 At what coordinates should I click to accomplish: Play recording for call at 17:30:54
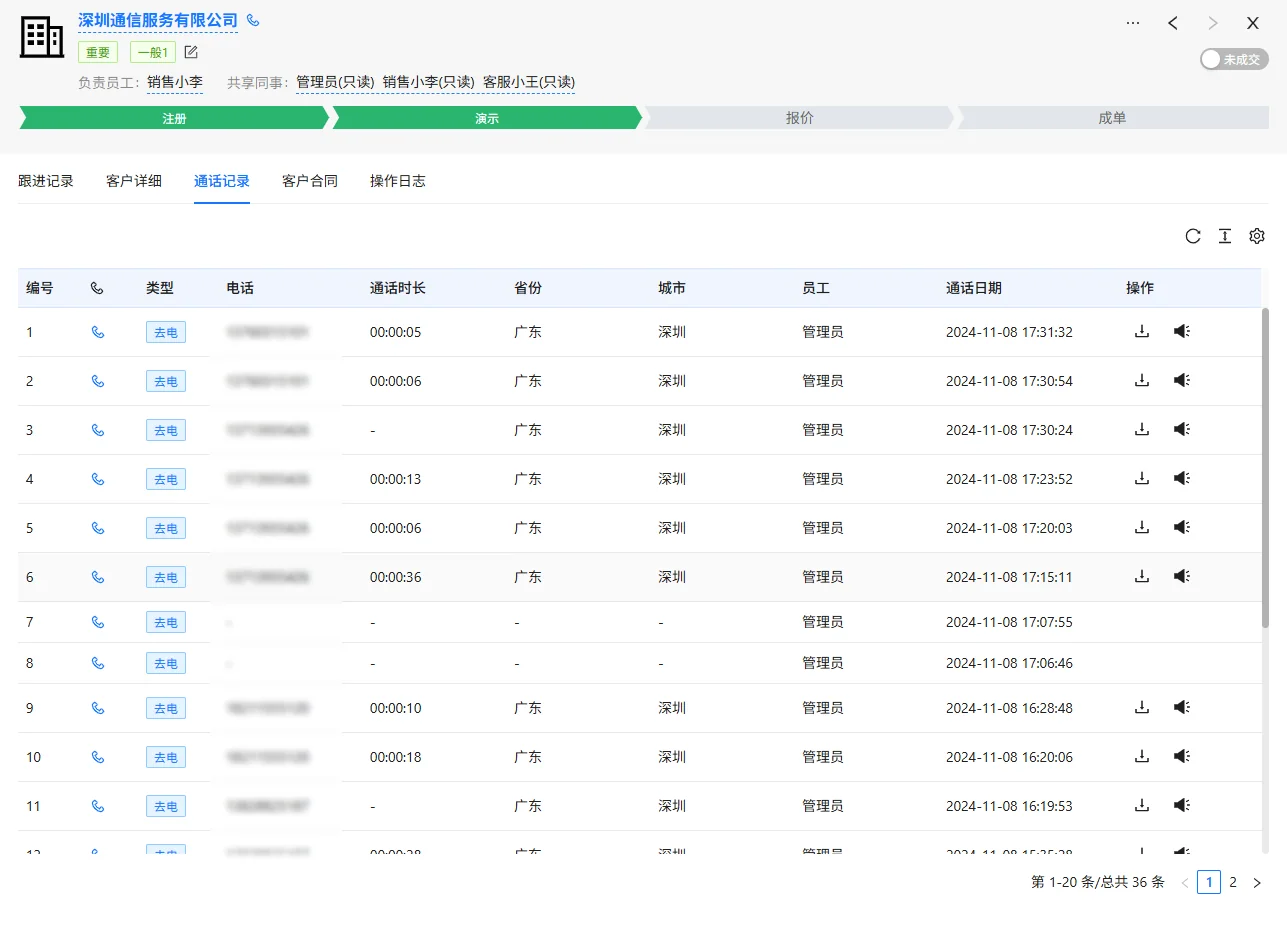1181,380
